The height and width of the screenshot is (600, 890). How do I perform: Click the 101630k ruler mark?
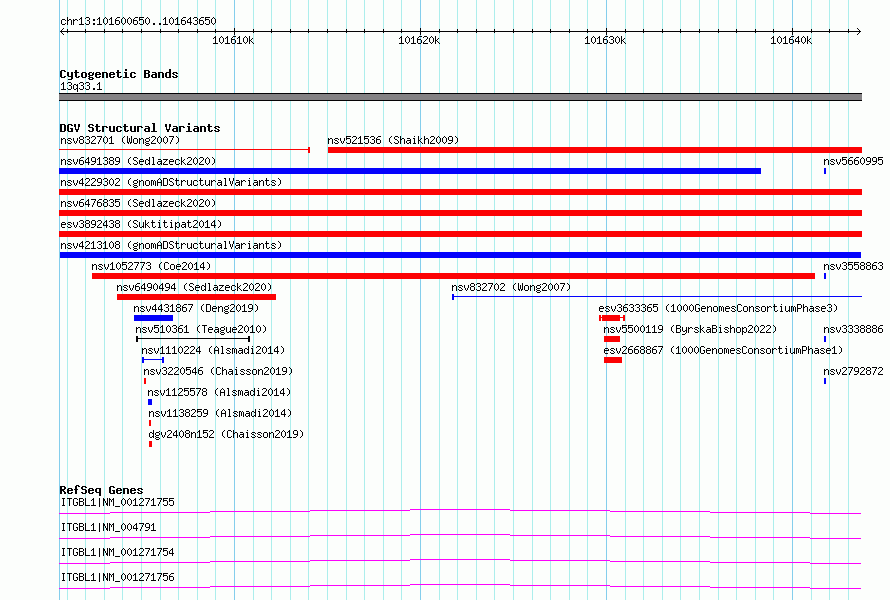tap(605, 40)
